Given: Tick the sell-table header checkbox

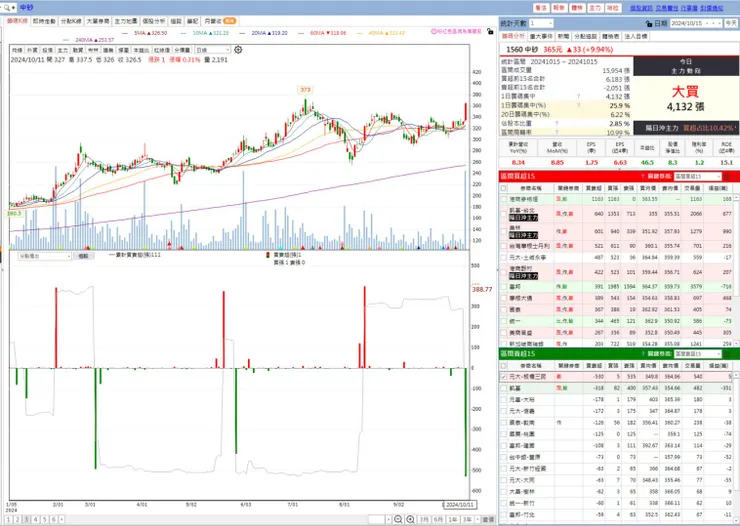Looking at the screenshot, I should click(503, 366).
